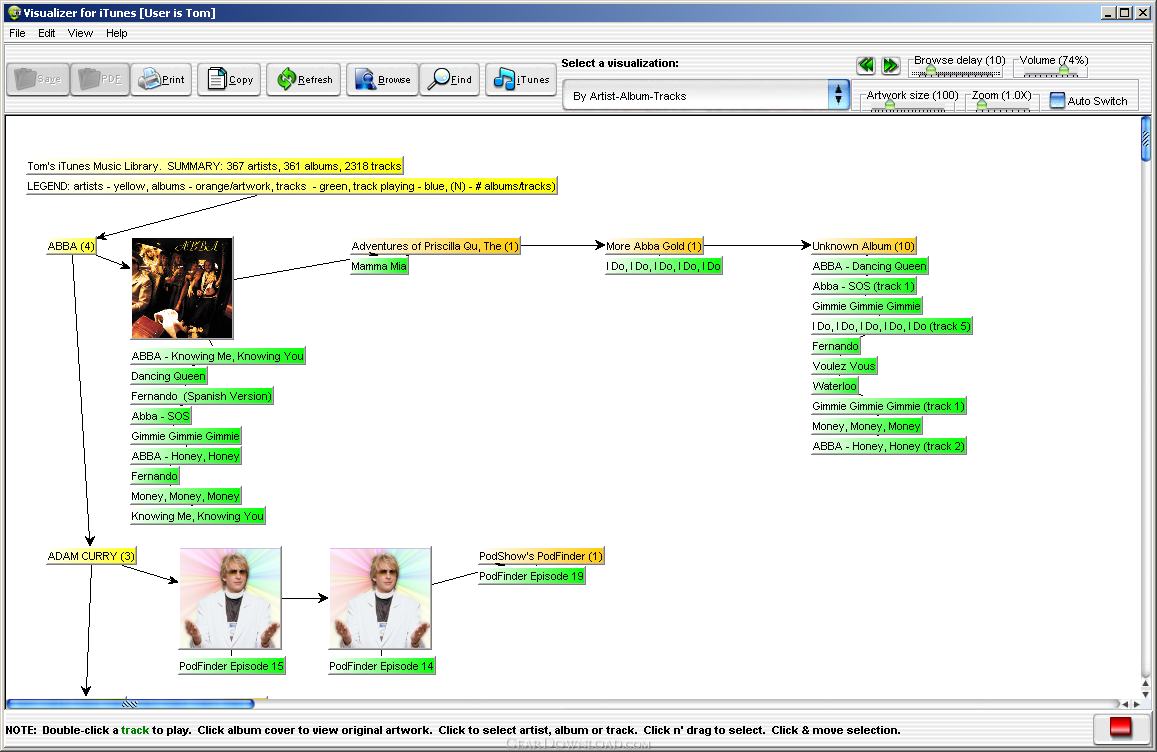Select the Mamma Mia track
1157x752 pixels.
coord(379,266)
